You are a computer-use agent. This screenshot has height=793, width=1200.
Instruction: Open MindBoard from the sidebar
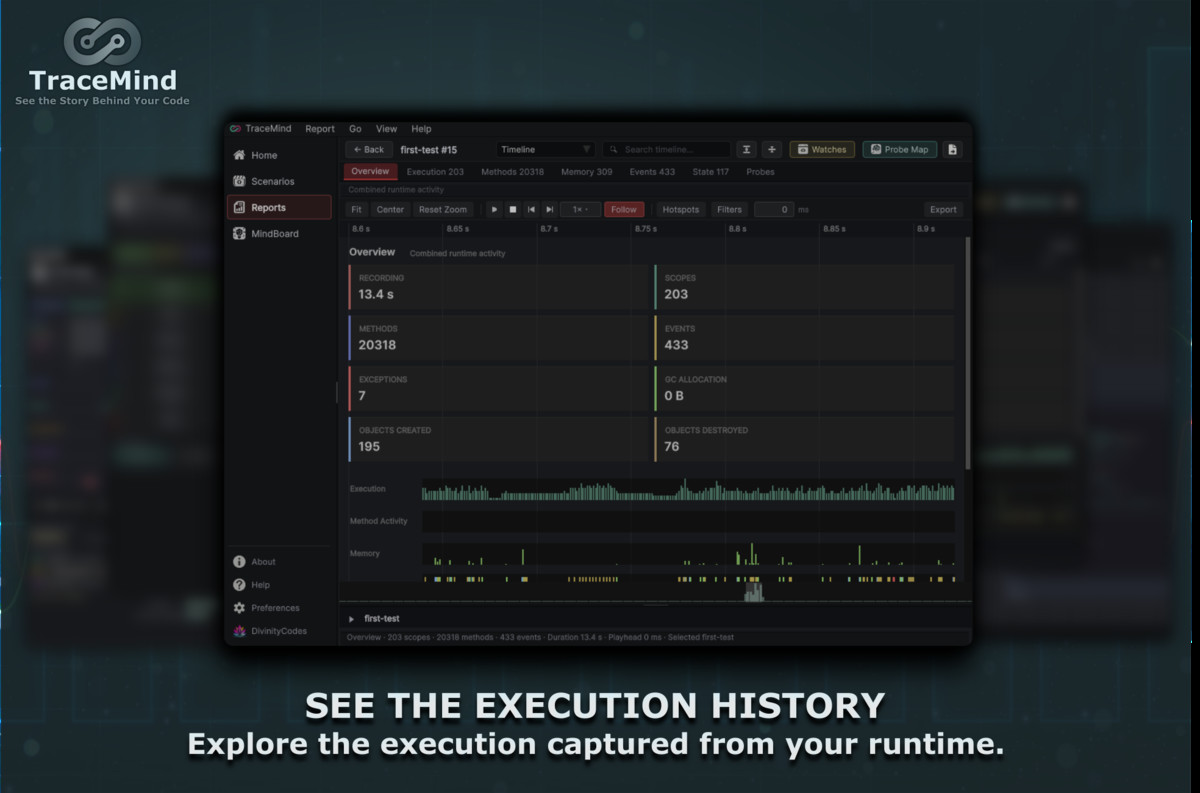[278, 233]
